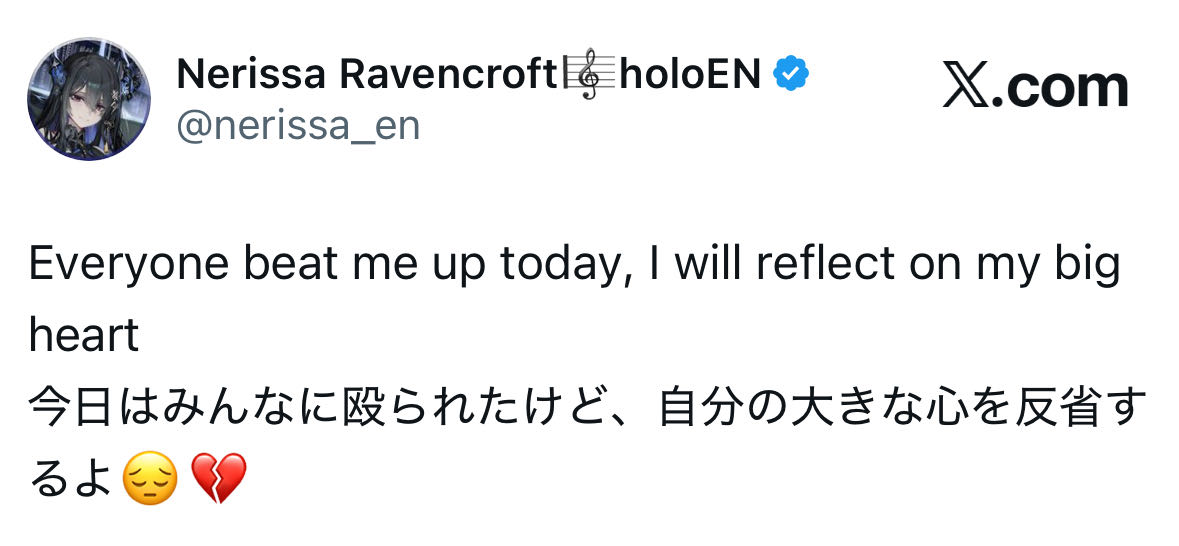This screenshot has height=546, width=1179.
Task: Select the holoEN text in display name
Action: [690, 73]
